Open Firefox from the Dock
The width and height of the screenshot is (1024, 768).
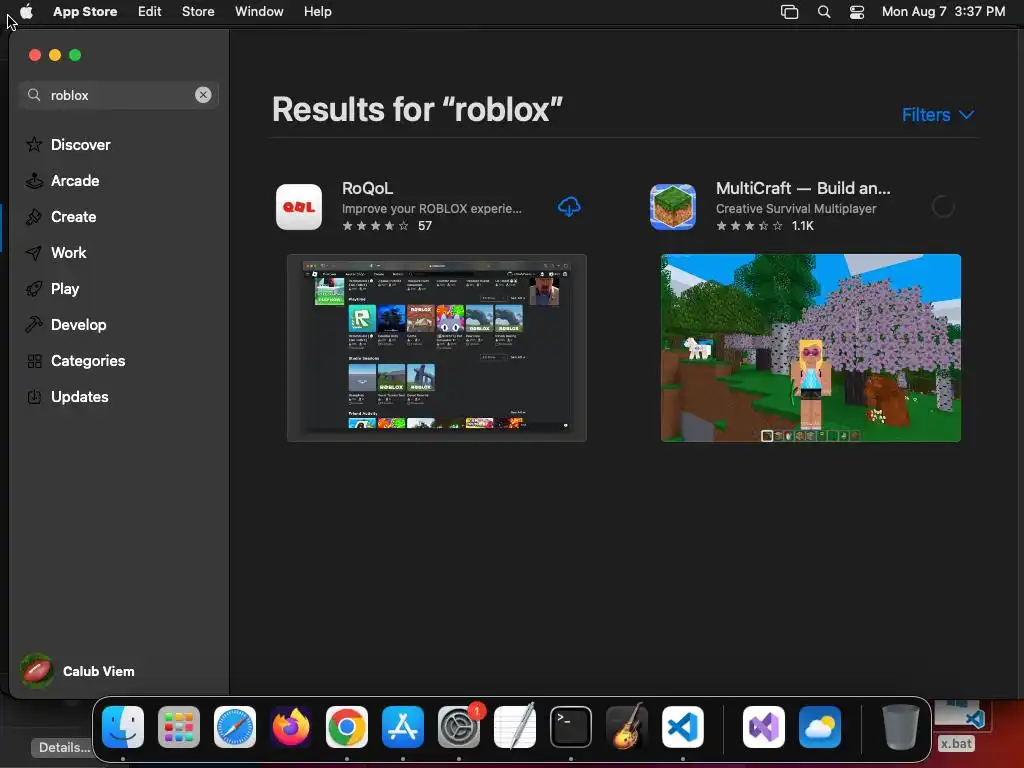pyautogui.click(x=291, y=727)
